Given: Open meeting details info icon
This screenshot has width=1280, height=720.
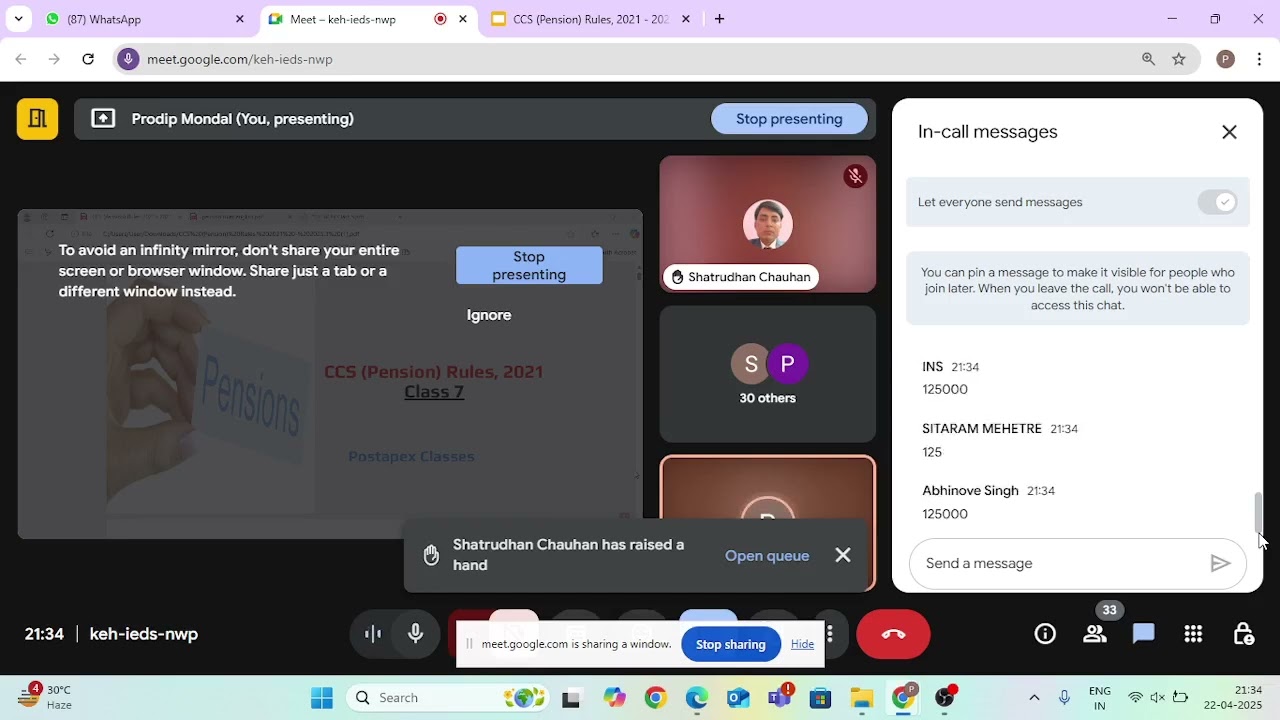Looking at the screenshot, I should pos(1045,634).
